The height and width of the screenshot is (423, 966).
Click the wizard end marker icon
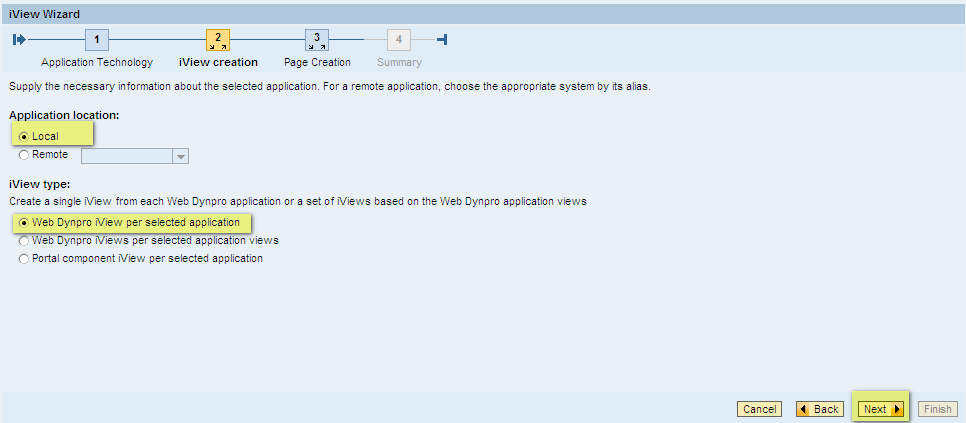[442, 40]
